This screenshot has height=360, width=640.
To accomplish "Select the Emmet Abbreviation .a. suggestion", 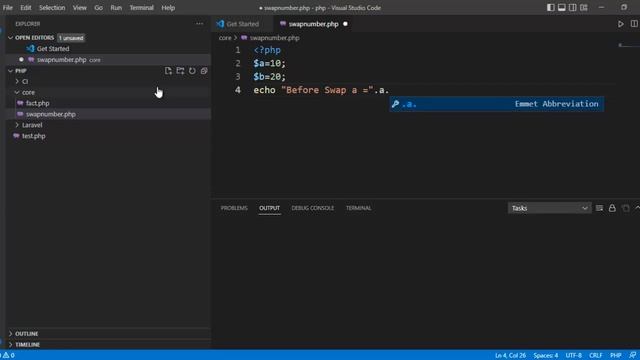I will [496, 104].
